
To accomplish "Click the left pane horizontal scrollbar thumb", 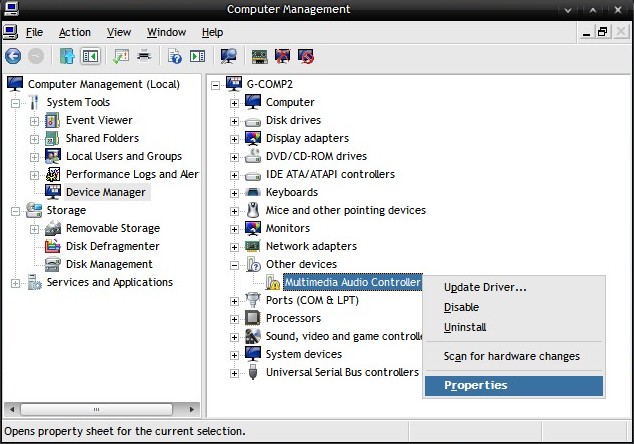I will coord(97,409).
